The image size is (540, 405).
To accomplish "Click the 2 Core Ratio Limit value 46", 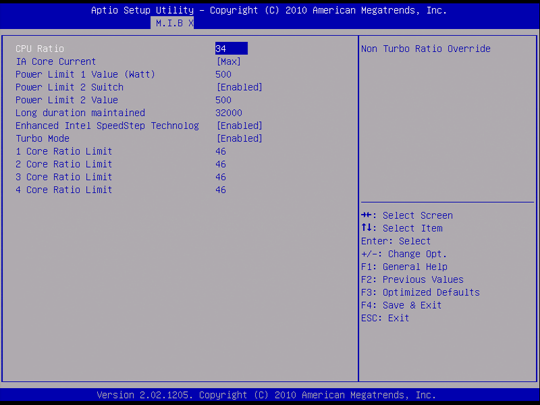I will pyautogui.click(x=221, y=164).
